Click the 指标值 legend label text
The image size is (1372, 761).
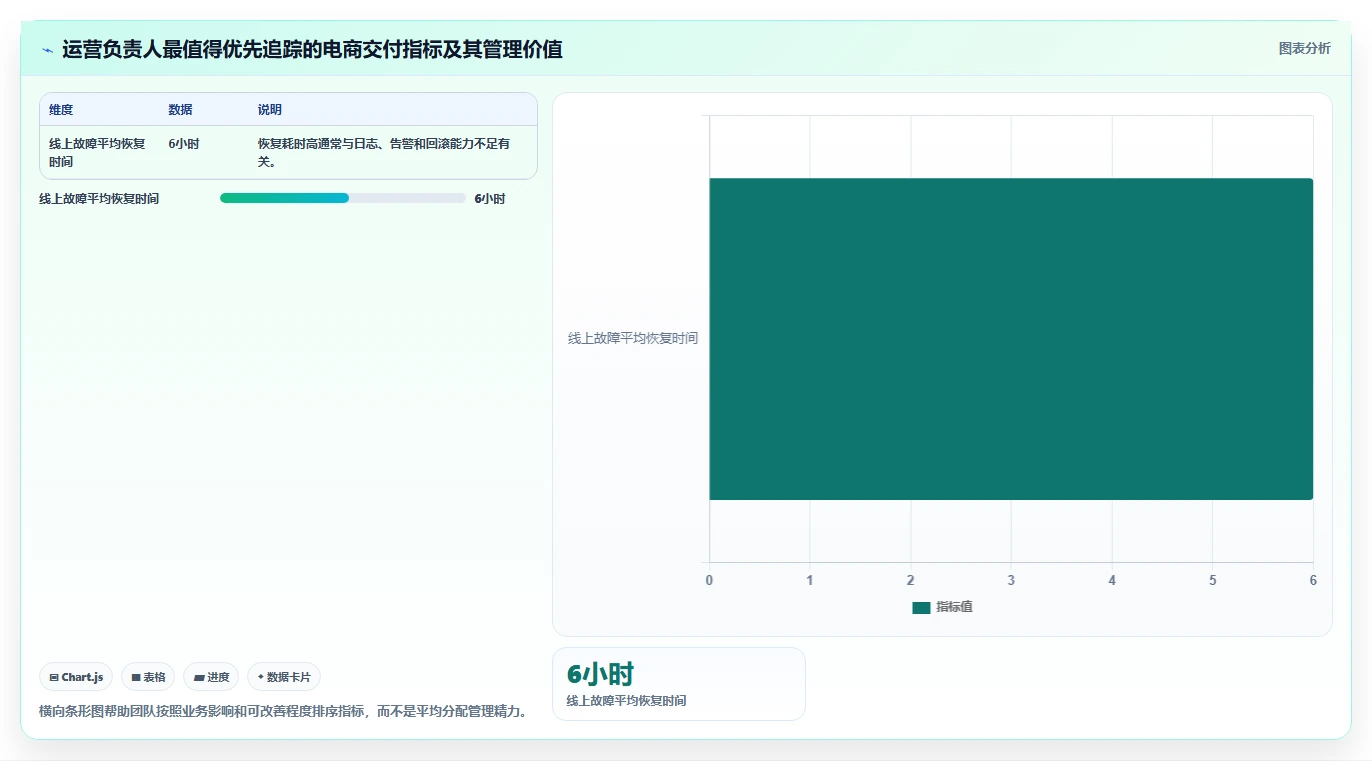pyautogui.click(x=954, y=607)
